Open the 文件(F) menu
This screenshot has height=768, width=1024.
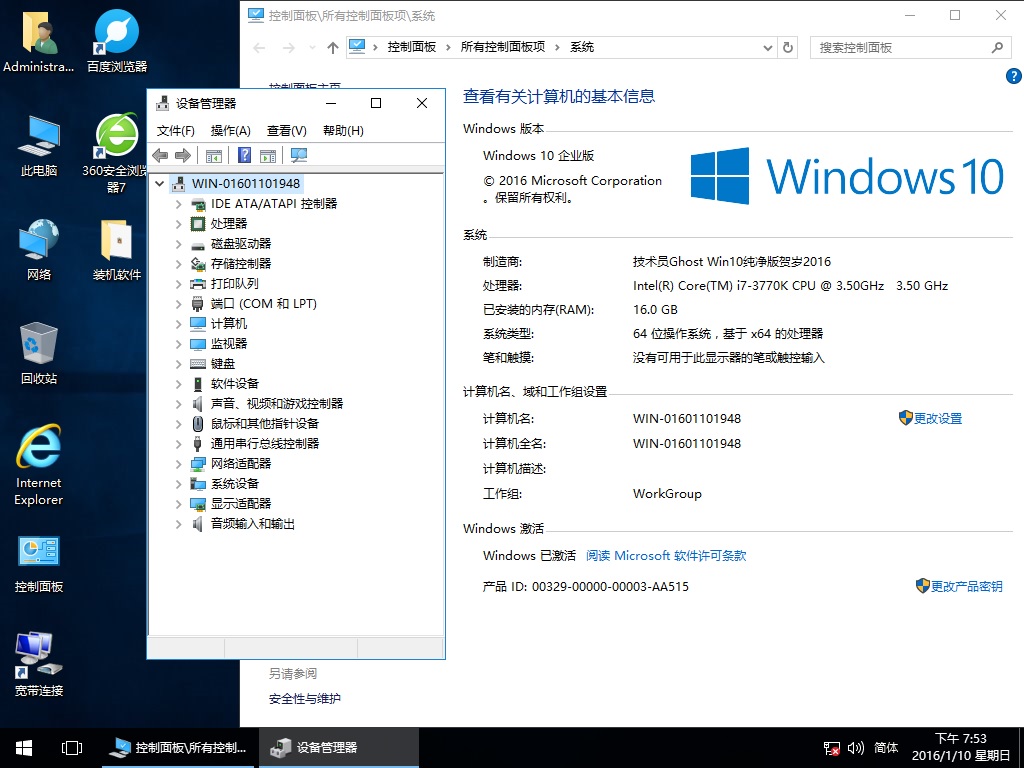tap(176, 131)
